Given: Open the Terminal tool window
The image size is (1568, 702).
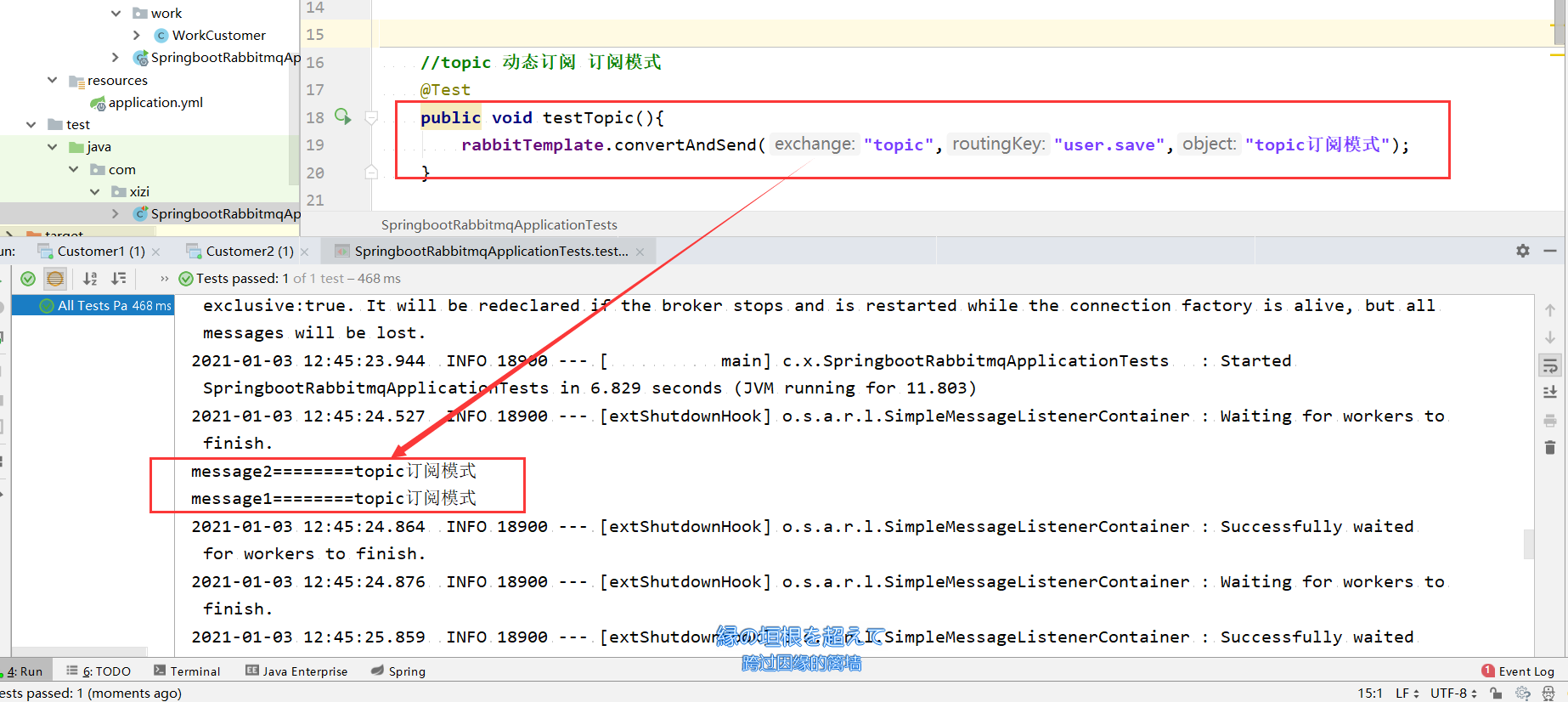Looking at the screenshot, I should 187,671.
